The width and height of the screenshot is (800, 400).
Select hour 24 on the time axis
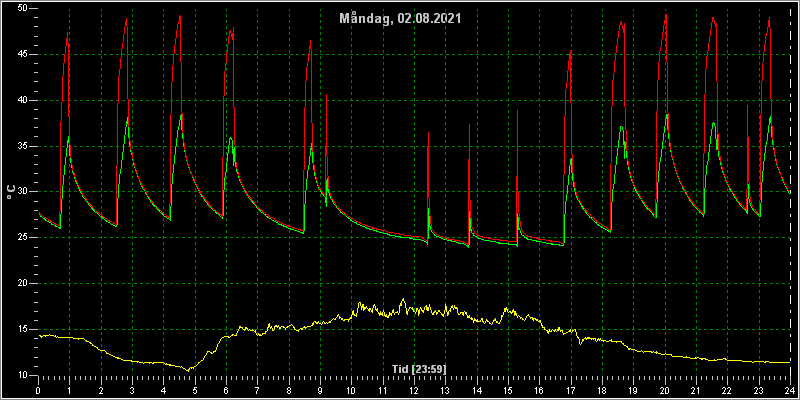[x=790, y=390]
